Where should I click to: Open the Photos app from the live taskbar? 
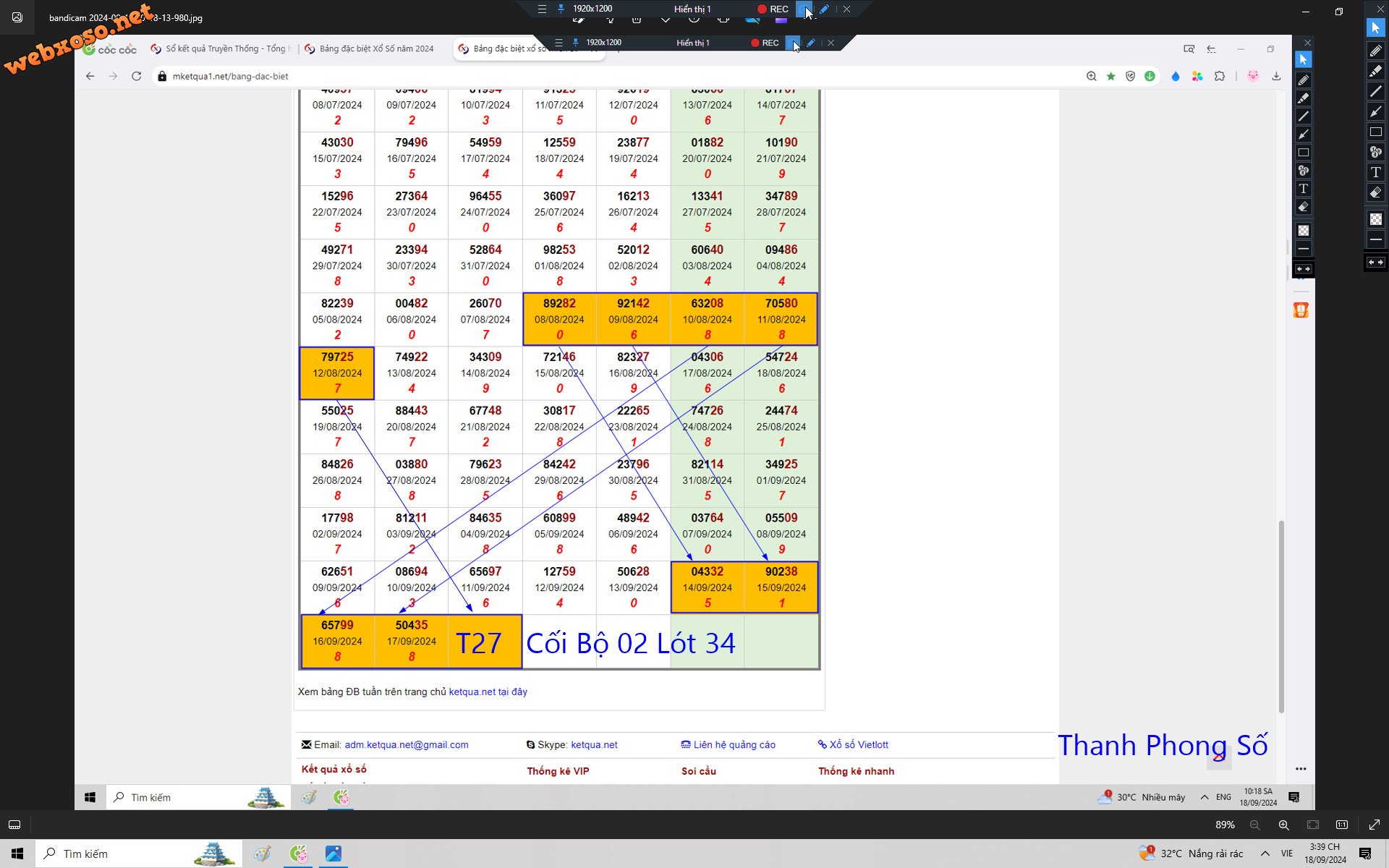[x=333, y=854]
